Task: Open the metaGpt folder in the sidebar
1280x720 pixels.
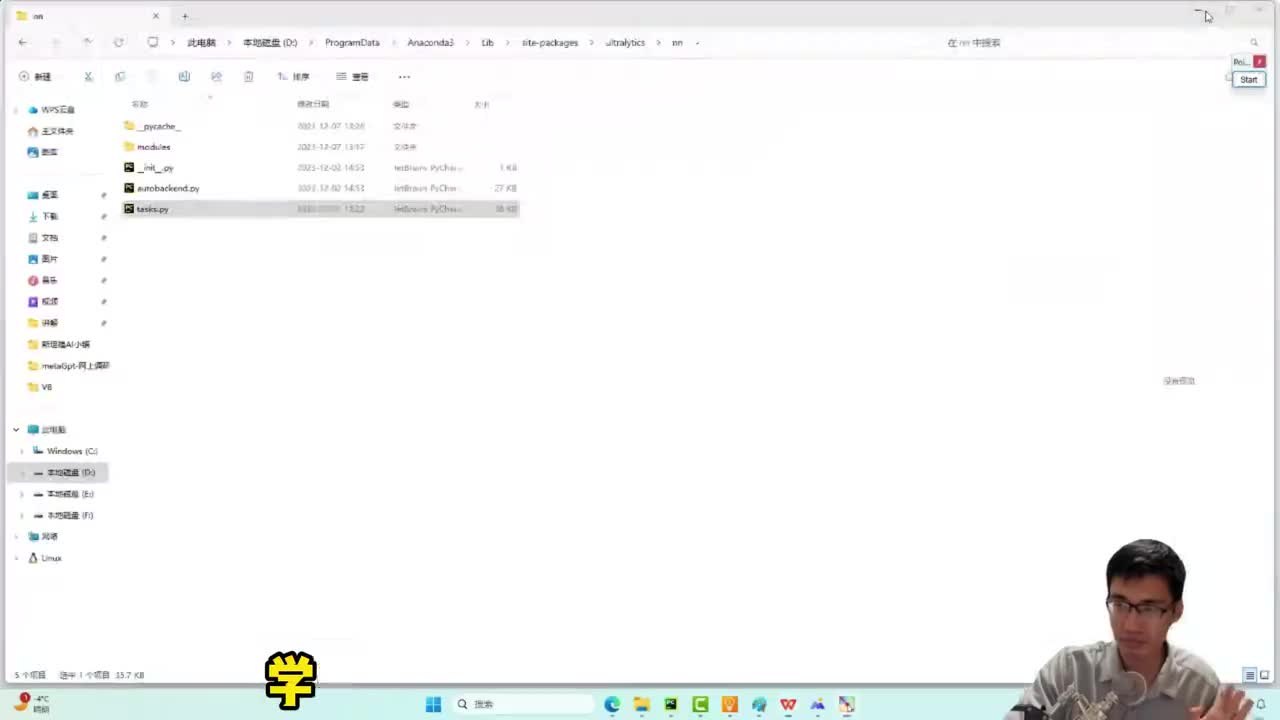Action: [68, 366]
